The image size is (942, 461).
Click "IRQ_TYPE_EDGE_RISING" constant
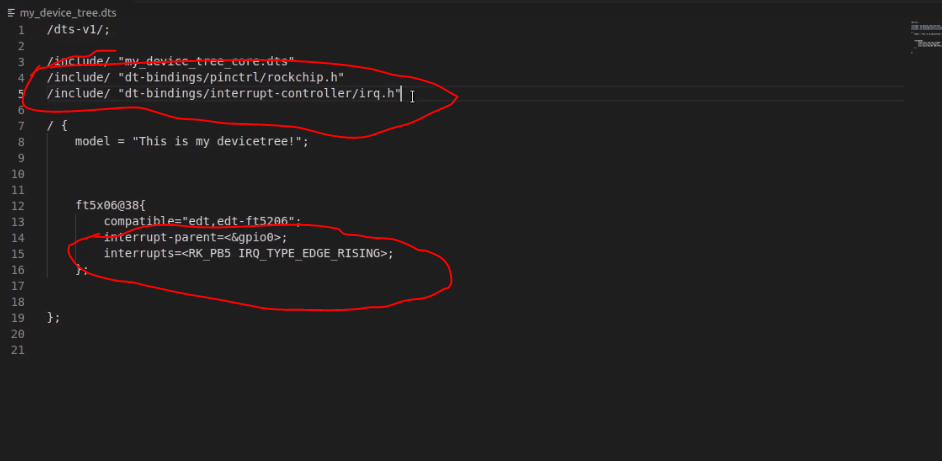309,254
